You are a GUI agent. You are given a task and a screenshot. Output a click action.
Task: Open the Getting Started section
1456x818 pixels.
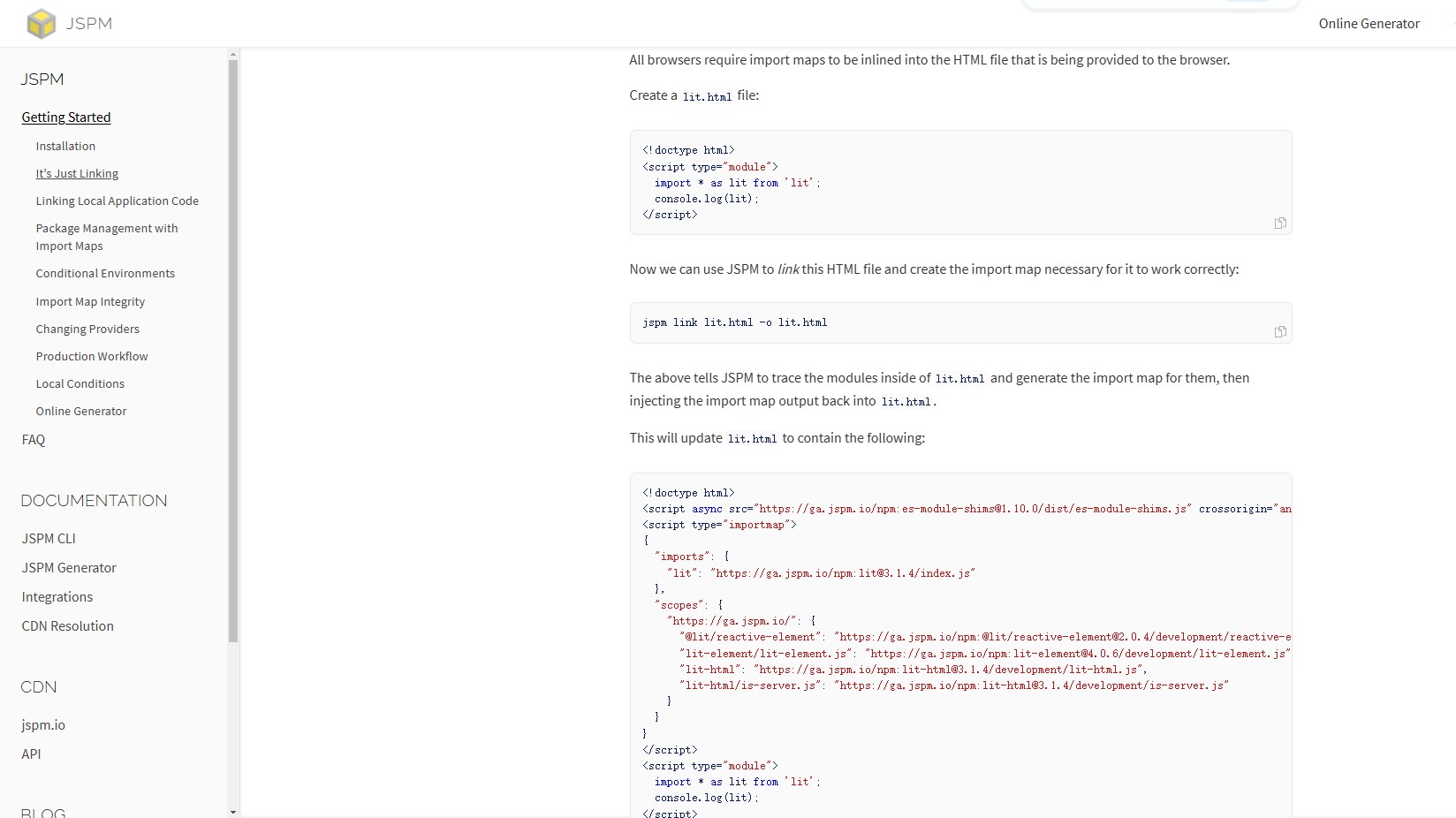(x=66, y=117)
